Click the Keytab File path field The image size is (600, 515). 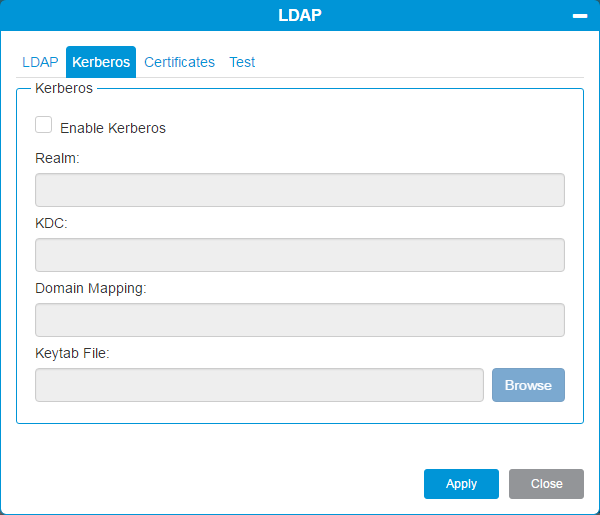coord(259,385)
